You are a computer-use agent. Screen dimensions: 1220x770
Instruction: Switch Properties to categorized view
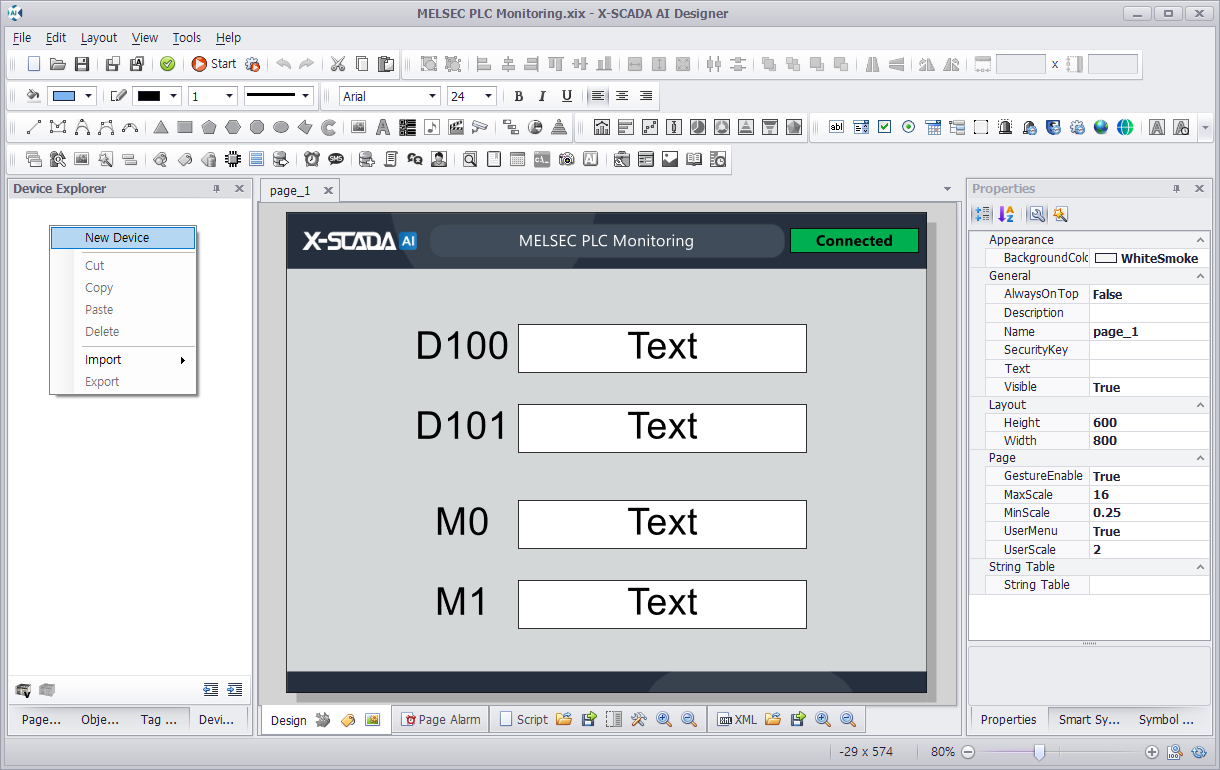click(982, 214)
